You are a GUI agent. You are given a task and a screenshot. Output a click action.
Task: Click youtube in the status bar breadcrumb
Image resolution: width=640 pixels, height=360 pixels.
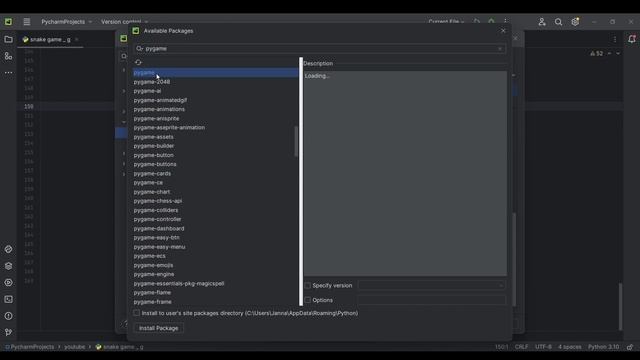pyautogui.click(x=74, y=347)
